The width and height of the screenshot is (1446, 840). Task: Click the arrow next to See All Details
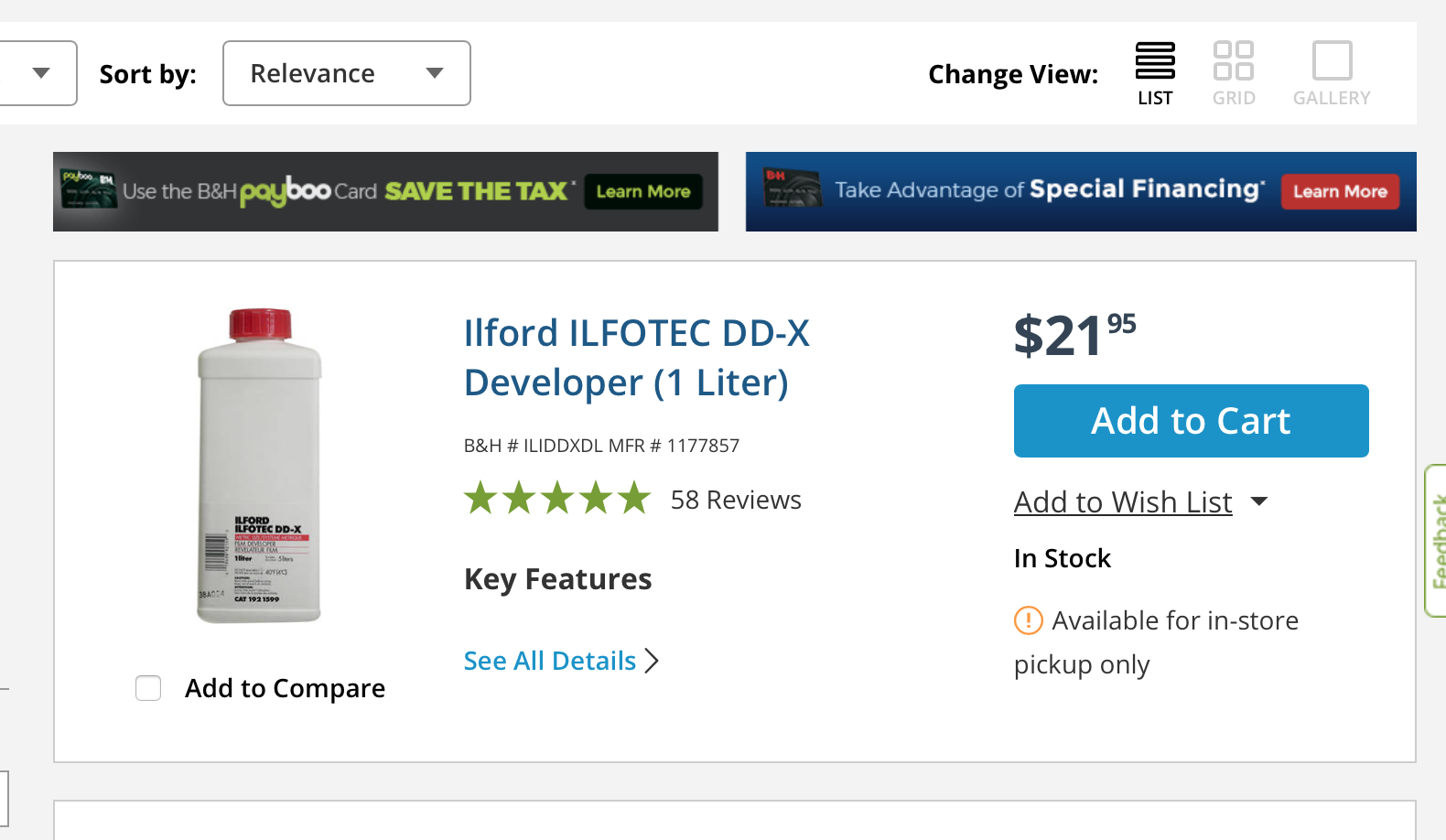pos(652,661)
